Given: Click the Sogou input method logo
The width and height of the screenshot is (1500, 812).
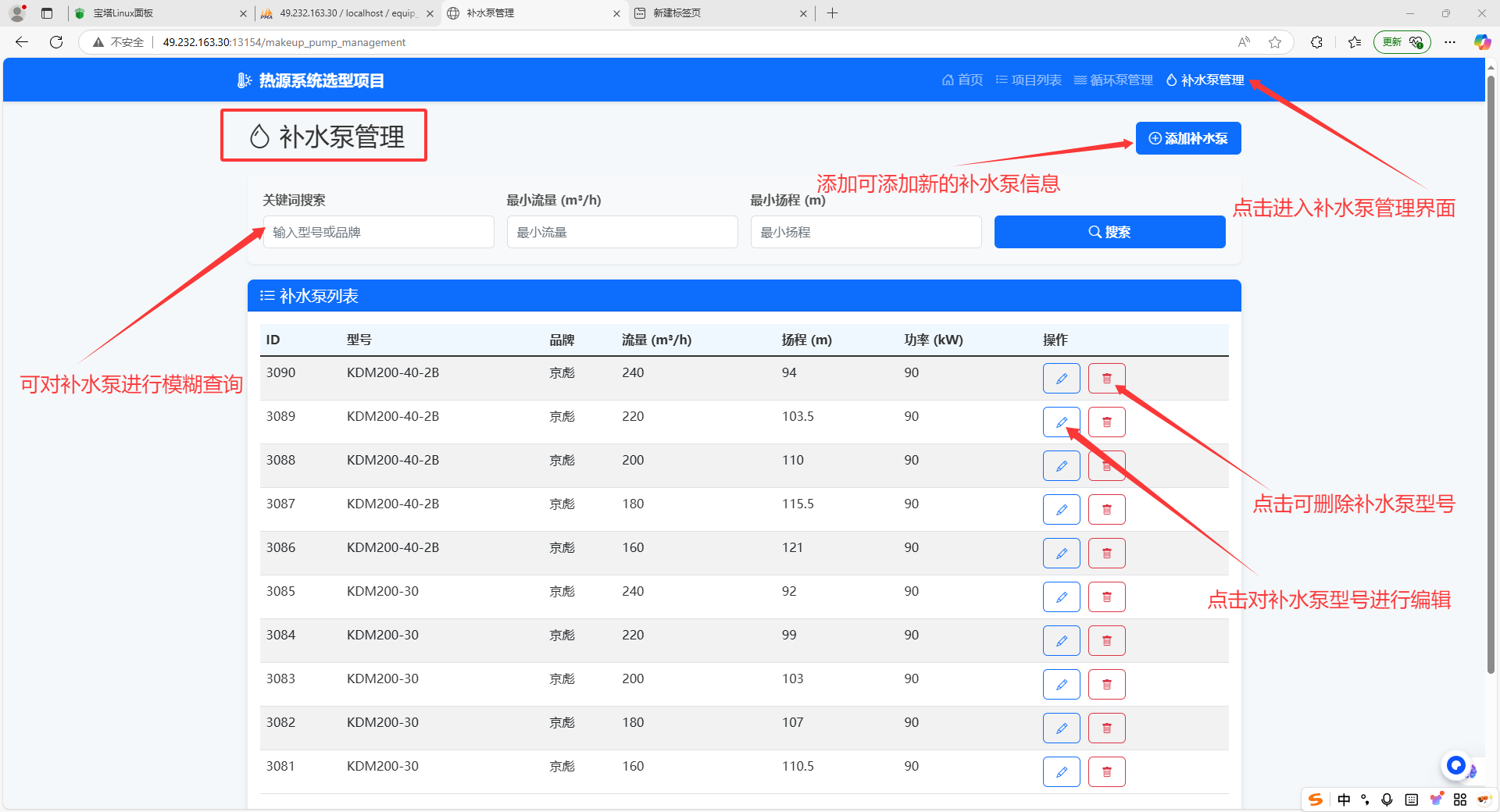Looking at the screenshot, I should [x=1316, y=800].
